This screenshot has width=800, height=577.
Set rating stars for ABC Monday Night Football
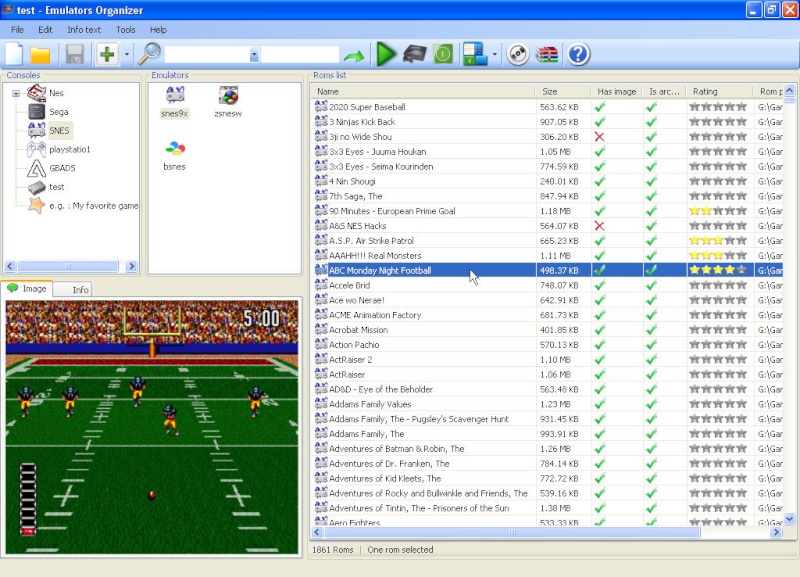click(x=718, y=270)
